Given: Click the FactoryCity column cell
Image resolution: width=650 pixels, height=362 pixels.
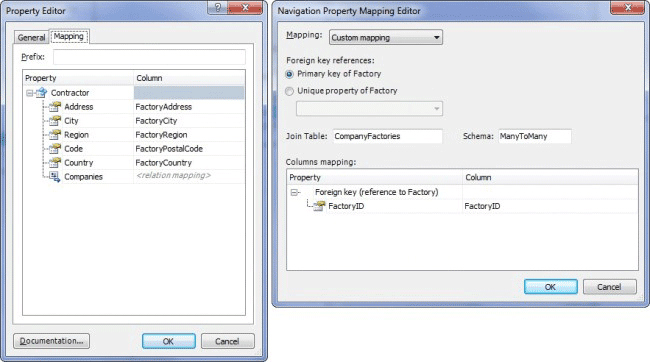Looking at the screenshot, I should pyautogui.click(x=189, y=121).
